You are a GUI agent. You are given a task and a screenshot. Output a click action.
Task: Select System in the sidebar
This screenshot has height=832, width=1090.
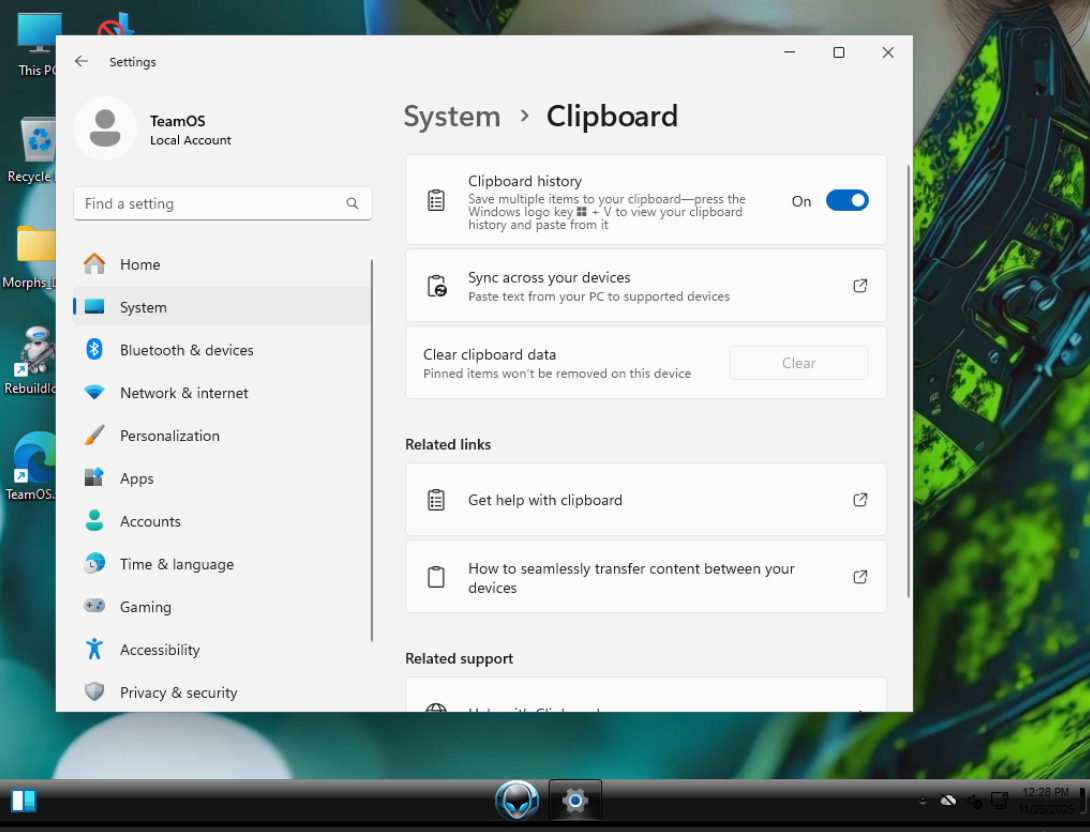click(x=222, y=307)
